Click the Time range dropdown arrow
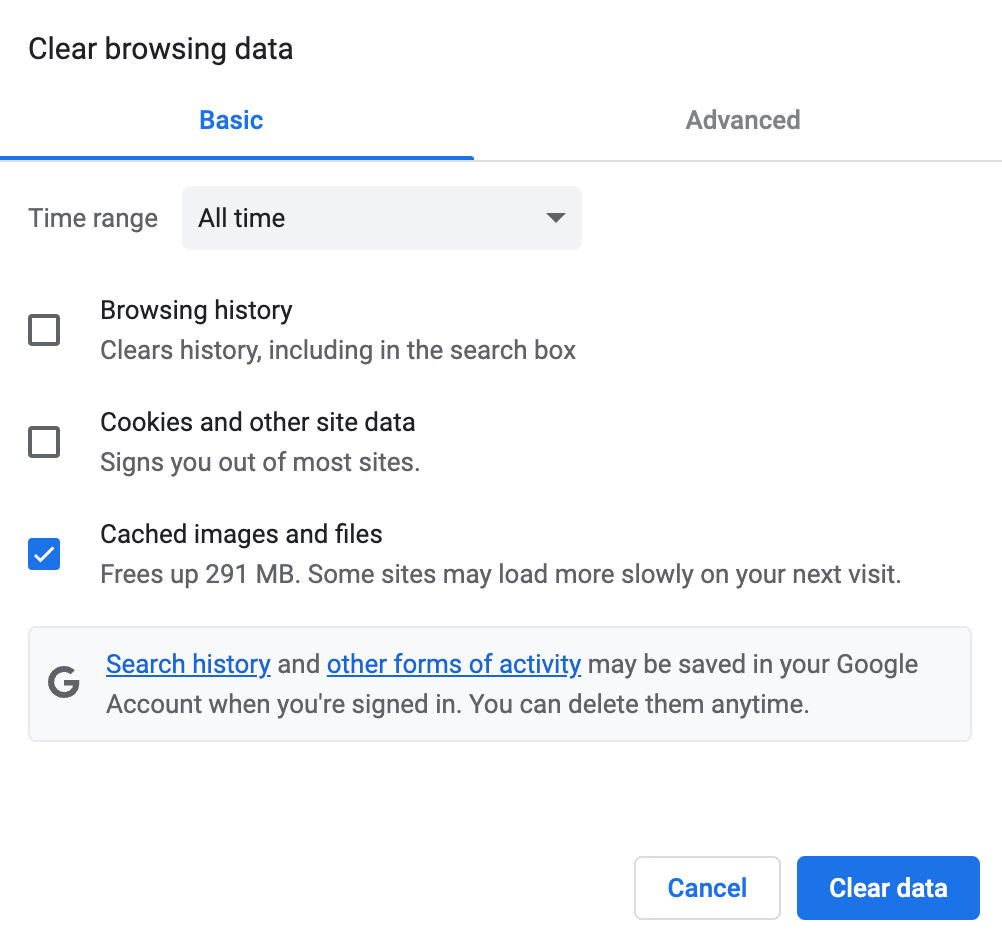Viewport: 1002px width, 936px height. coord(555,218)
